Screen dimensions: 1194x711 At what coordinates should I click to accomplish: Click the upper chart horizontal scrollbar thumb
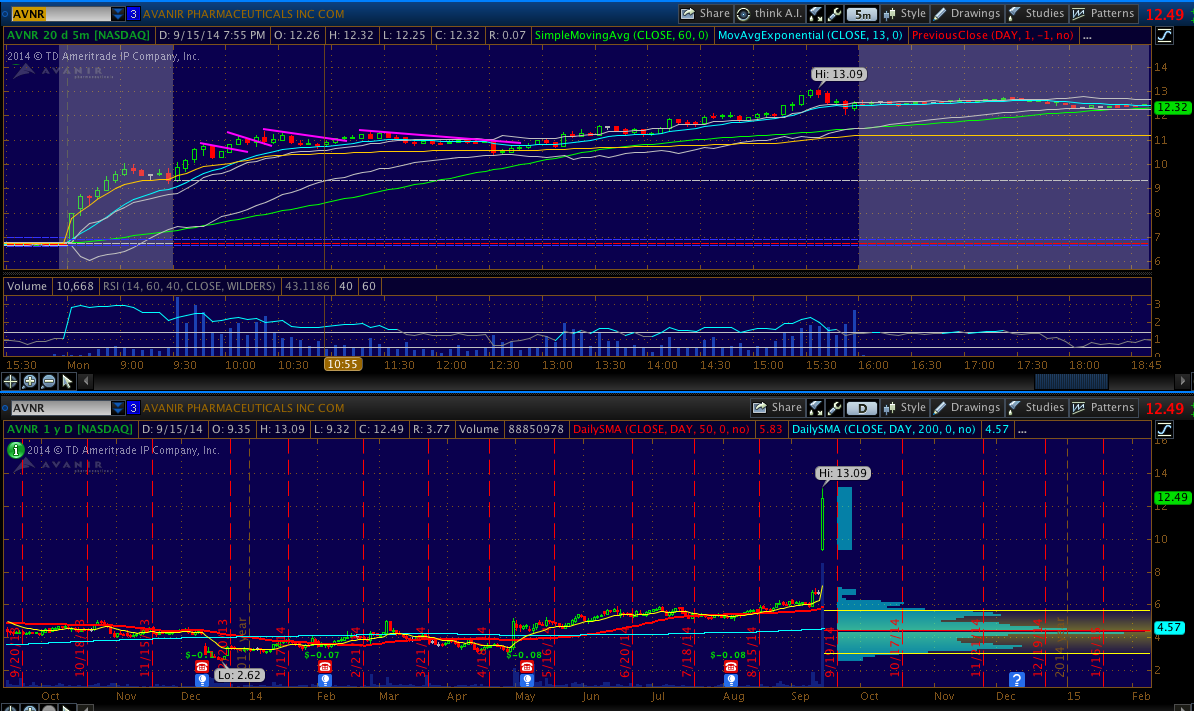click(x=1070, y=381)
